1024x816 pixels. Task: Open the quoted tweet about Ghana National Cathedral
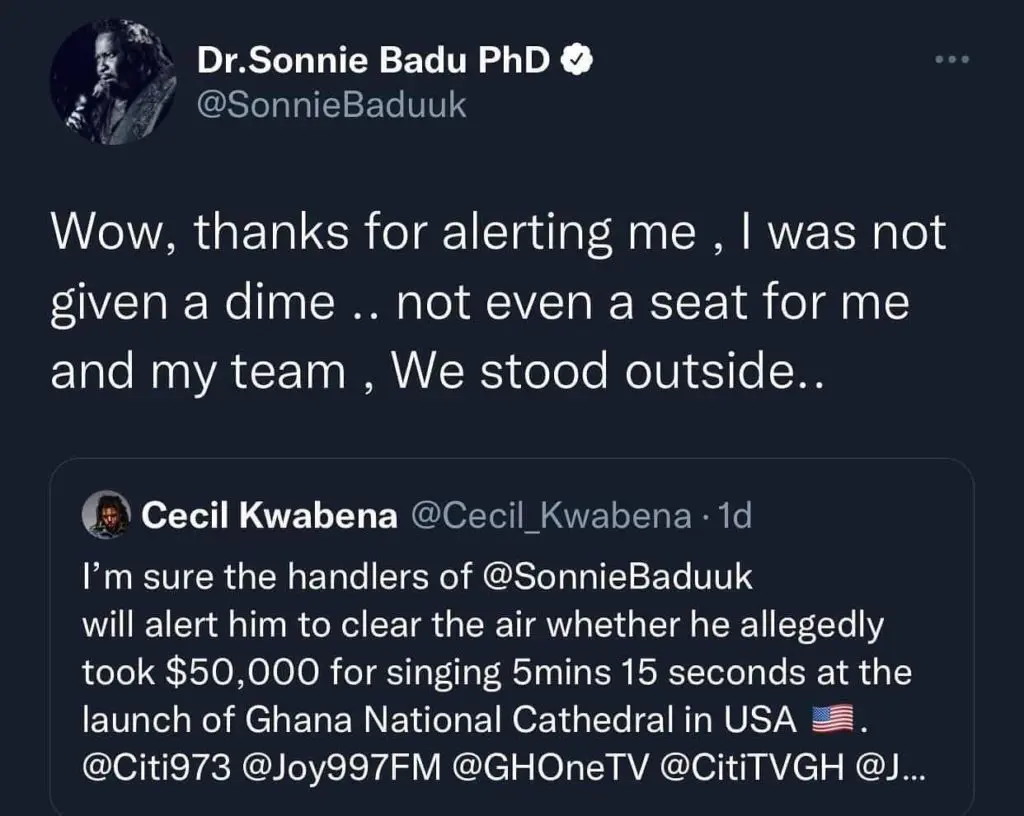512,636
